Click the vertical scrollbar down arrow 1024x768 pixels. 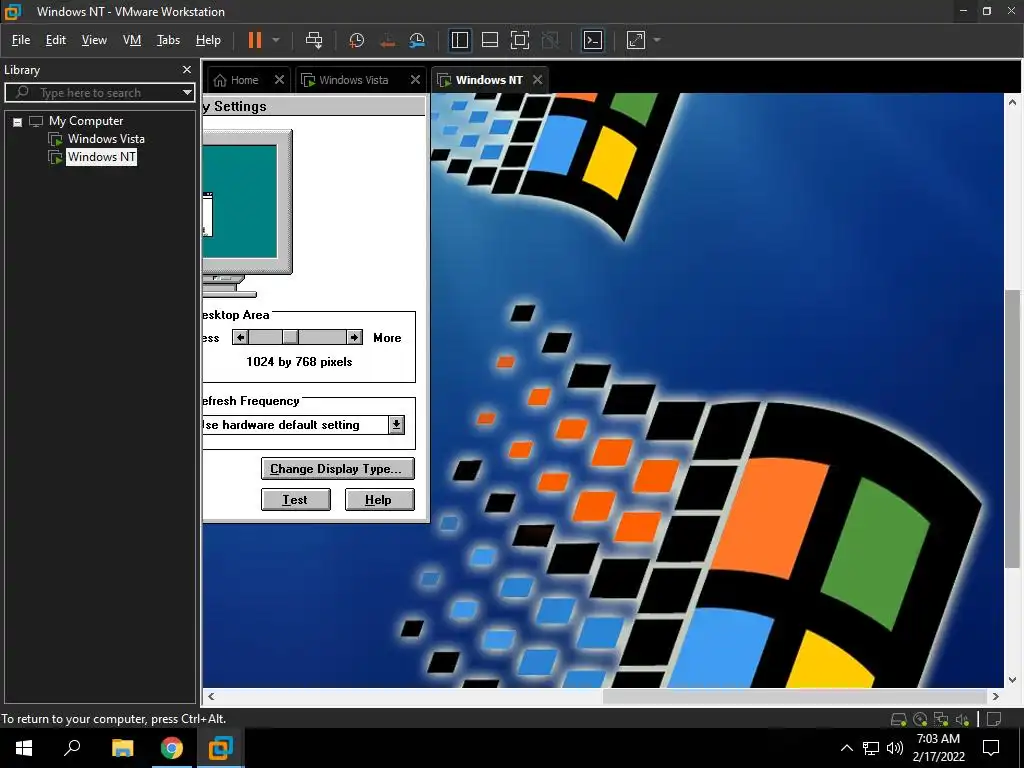pos(1012,680)
